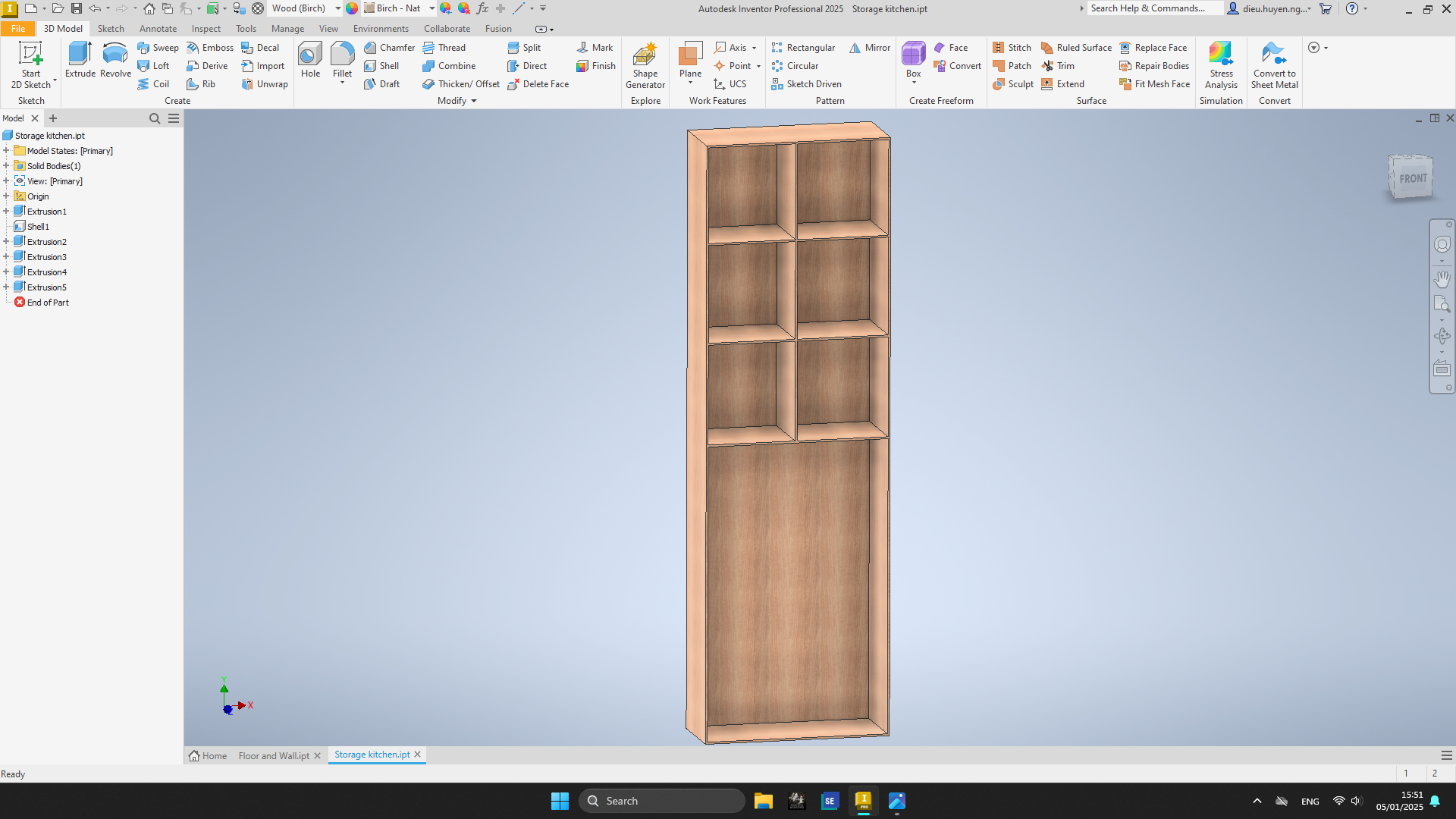Click the Hole tool

[x=310, y=60]
